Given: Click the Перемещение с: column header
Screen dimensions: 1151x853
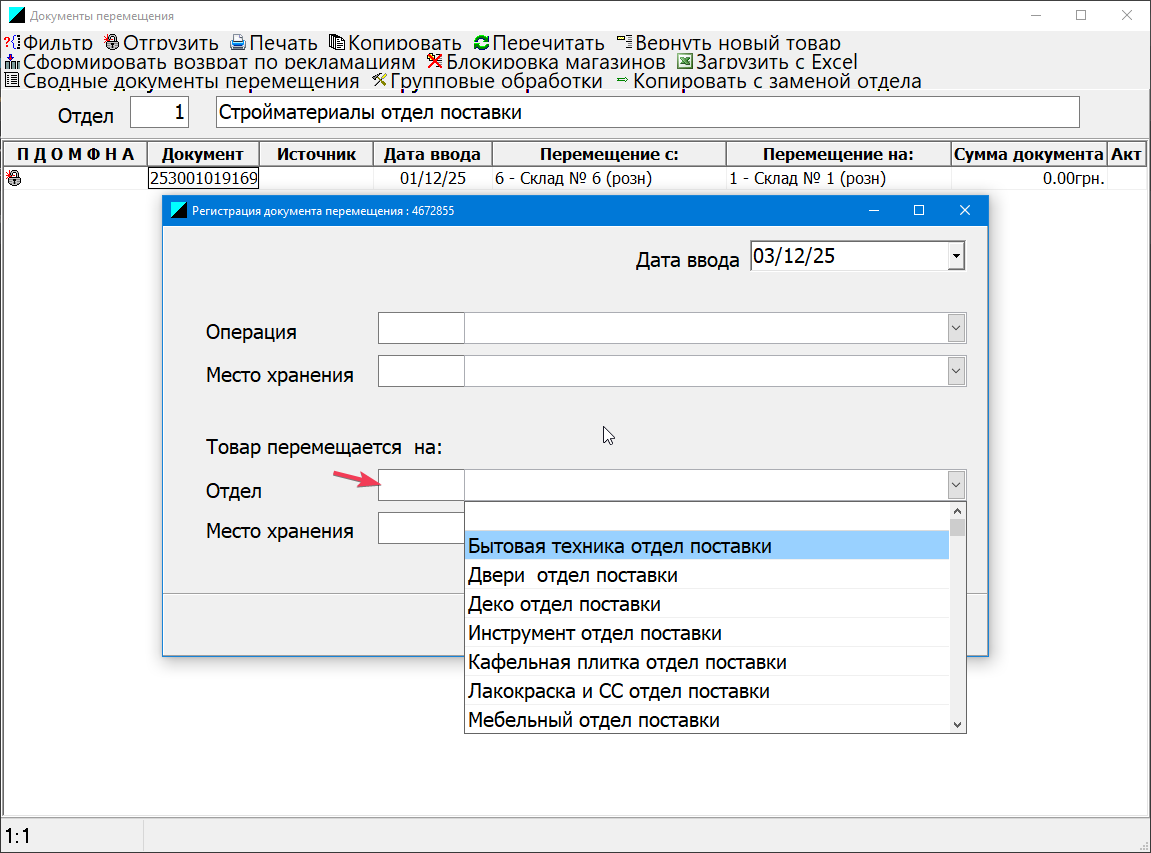Looking at the screenshot, I should click(x=609, y=154).
